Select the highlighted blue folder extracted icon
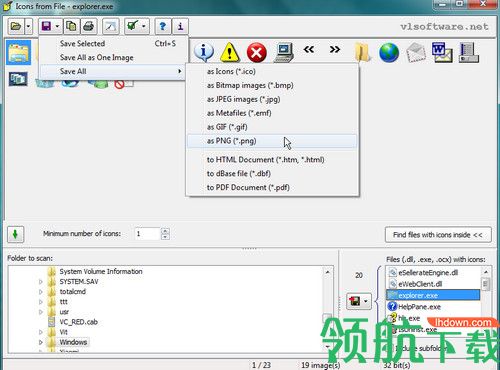This screenshot has height=370, width=500. pos(19,52)
